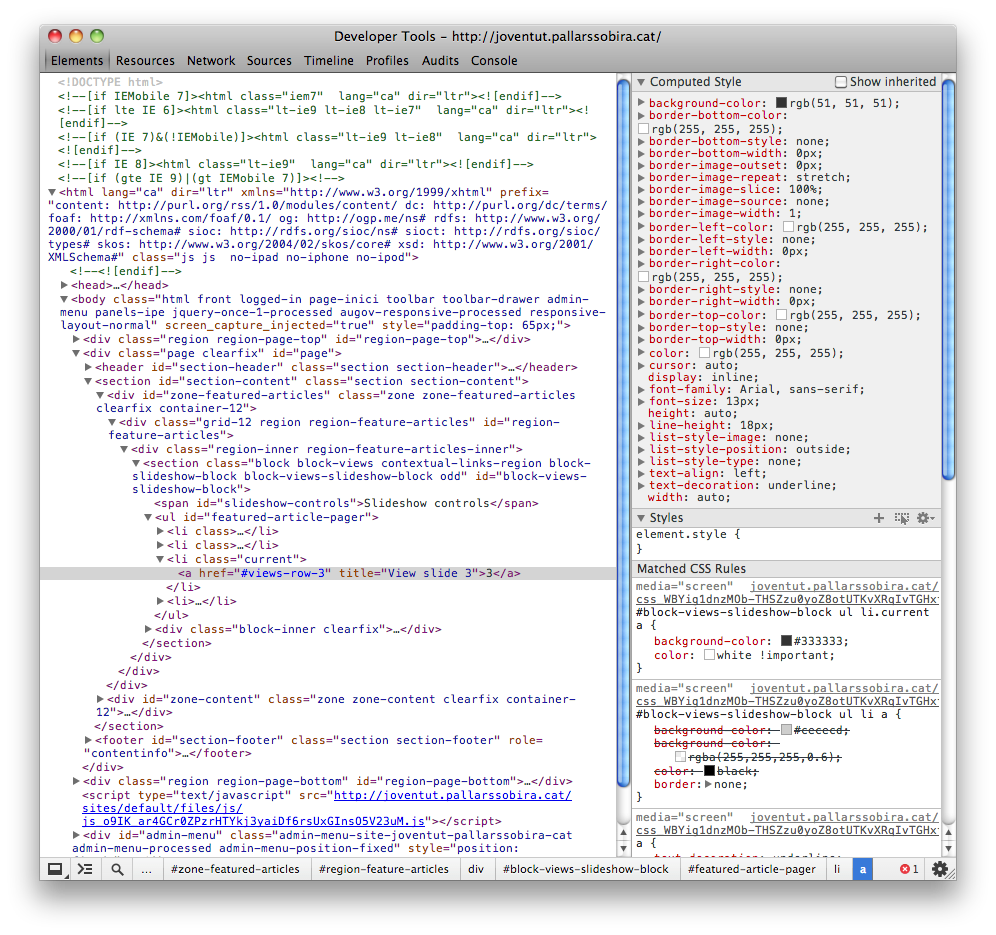Select the section id="section-content" row
This screenshot has height=935, width=996.
click(312, 381)
